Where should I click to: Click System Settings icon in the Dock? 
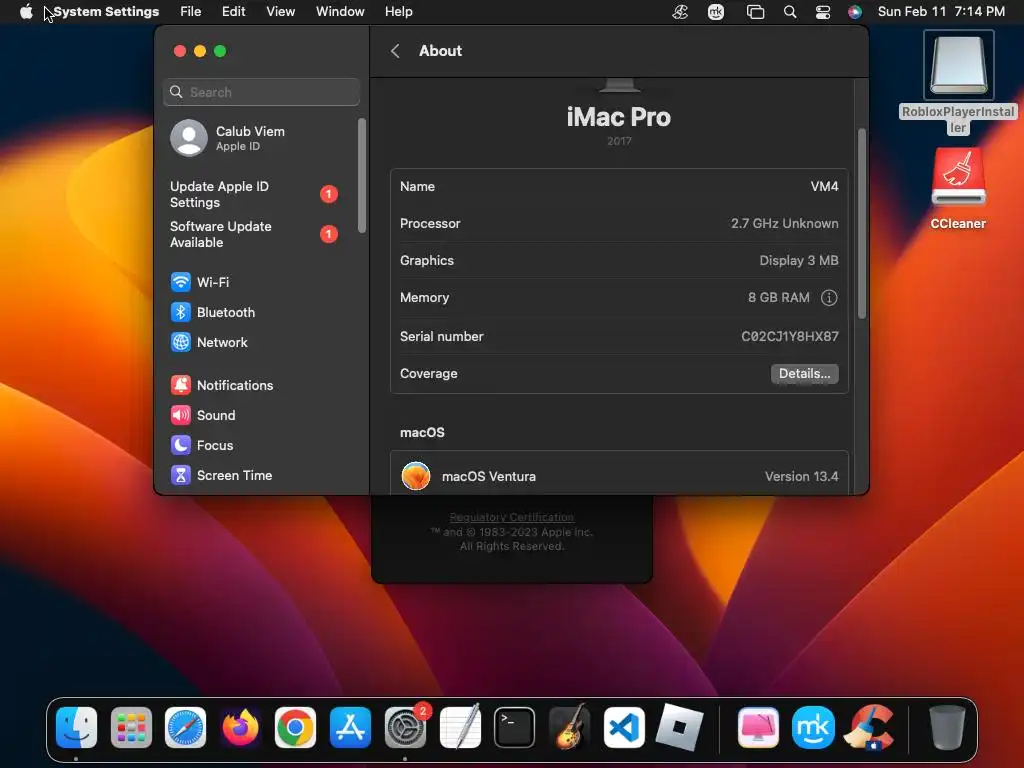pyautogui.click(x=405, y=727)
